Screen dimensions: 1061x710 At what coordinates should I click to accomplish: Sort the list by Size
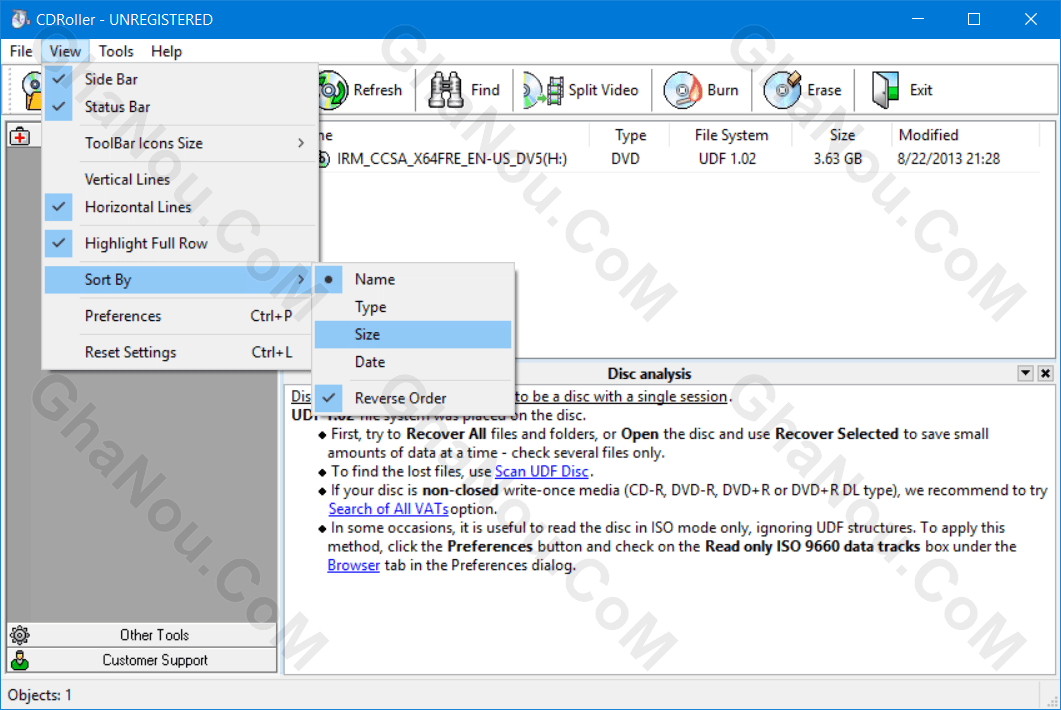(x=413, y=334)
